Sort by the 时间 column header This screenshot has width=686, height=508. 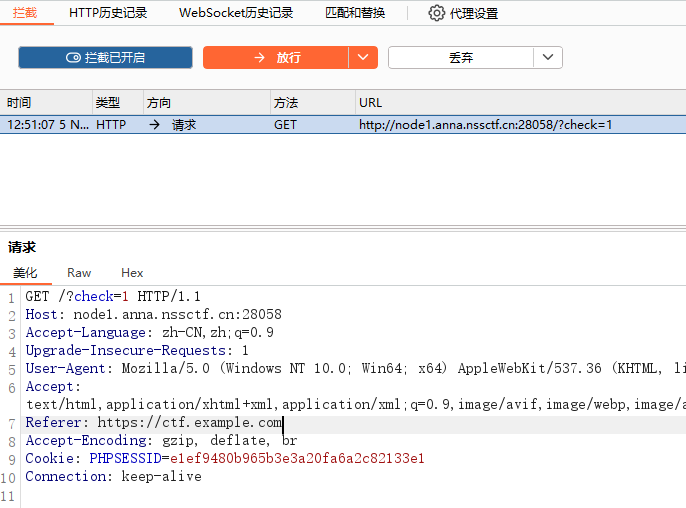[x=46, y=103]
